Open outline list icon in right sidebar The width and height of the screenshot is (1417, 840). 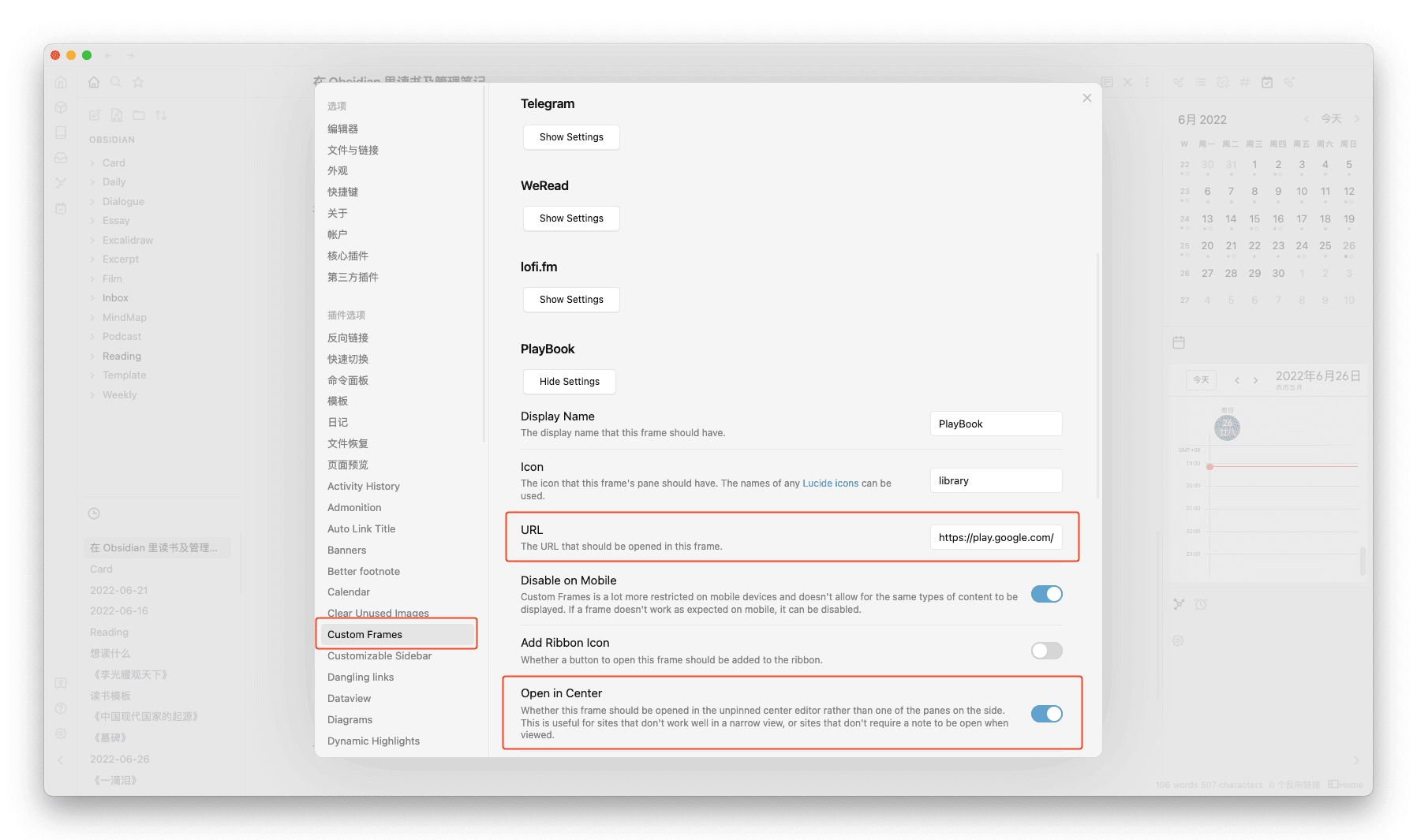coord(1201,82)
